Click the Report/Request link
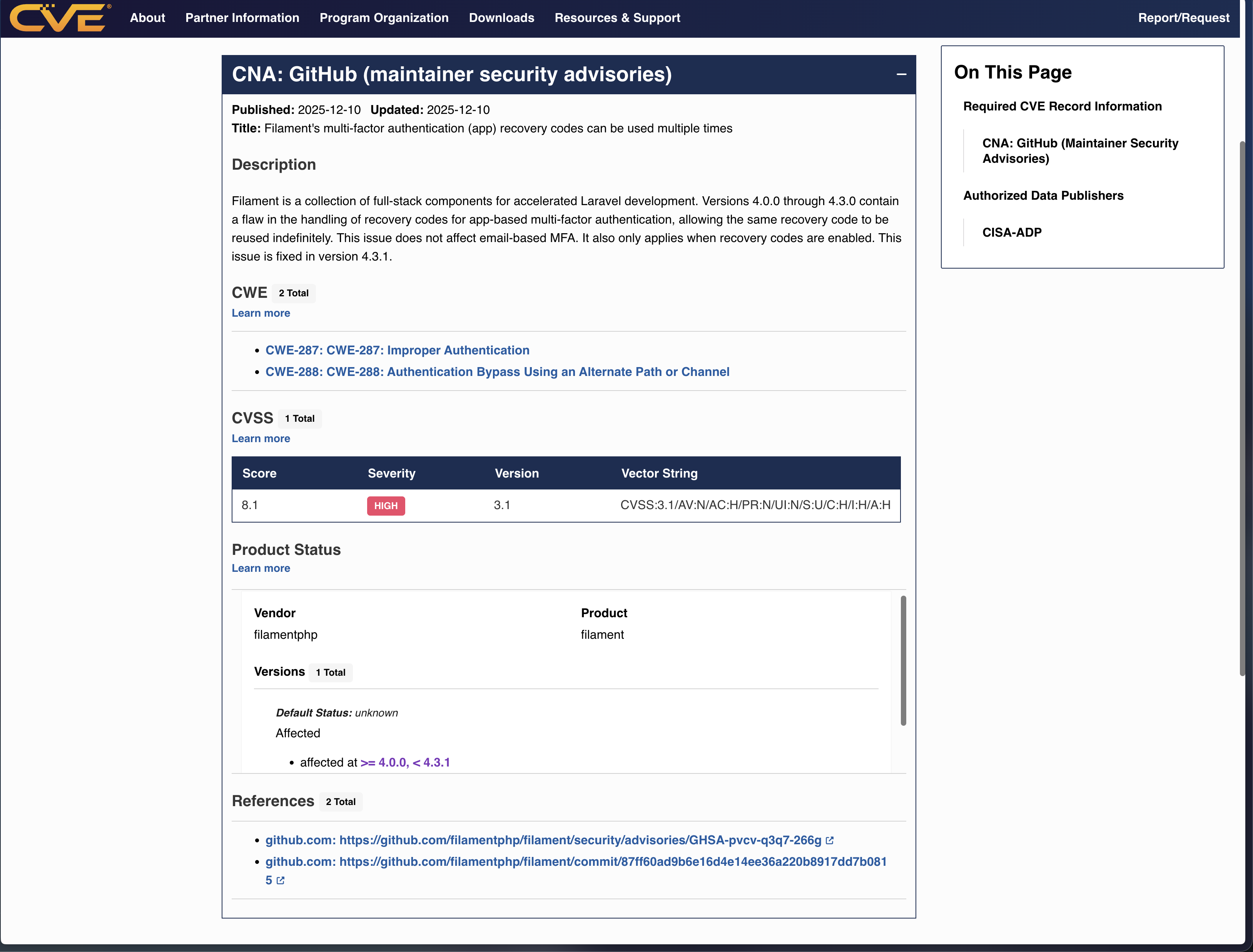The width and height of the screenshot is (1253, 952). 1183,18
